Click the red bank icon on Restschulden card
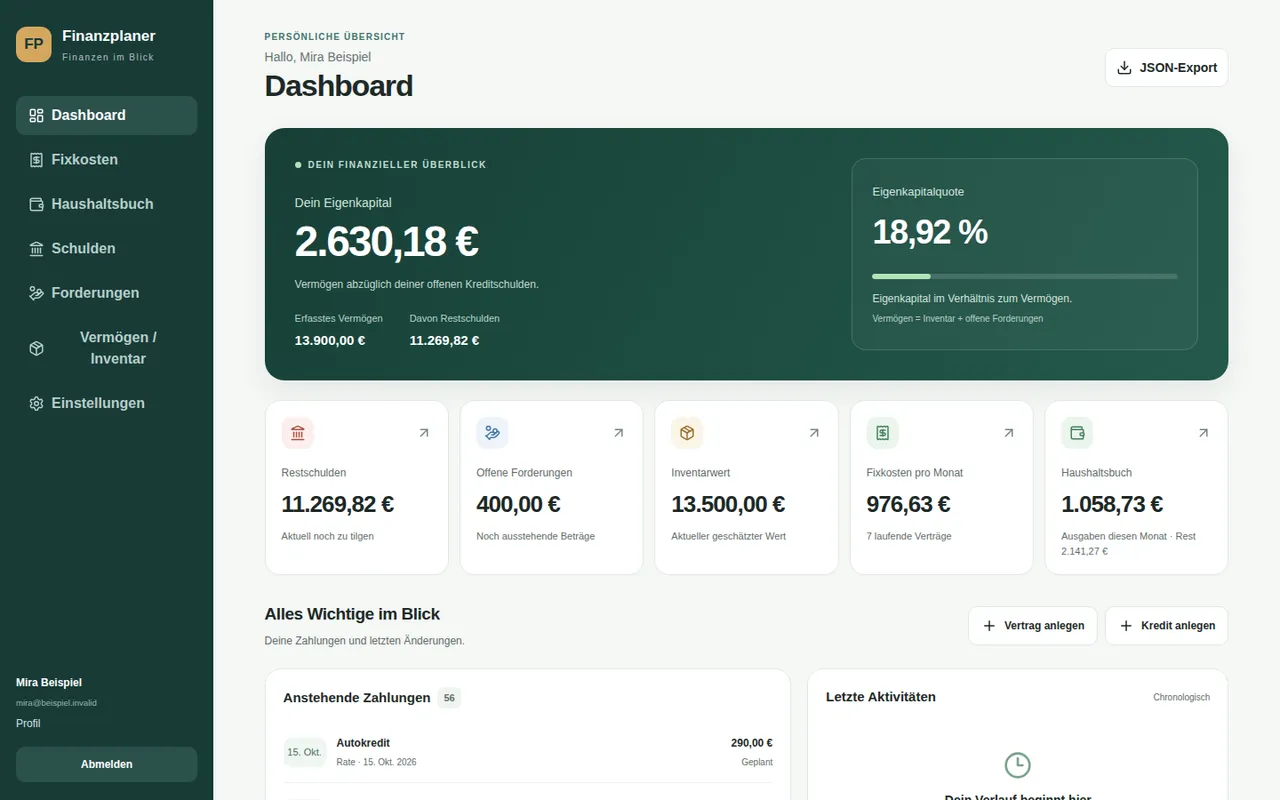 pyautogui.click(x=298, y=433)
